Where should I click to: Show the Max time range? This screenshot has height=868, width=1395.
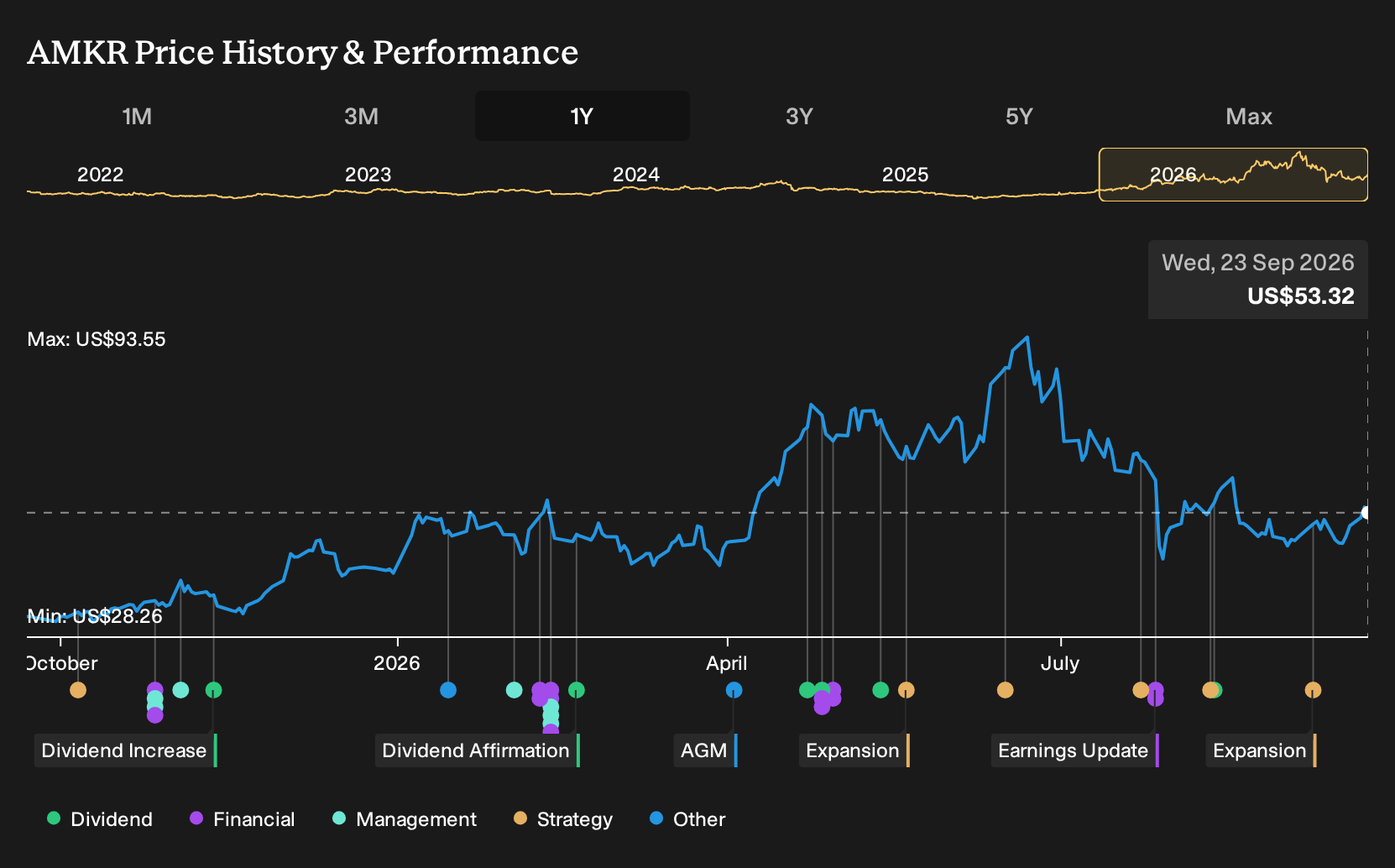point(1249,116)
